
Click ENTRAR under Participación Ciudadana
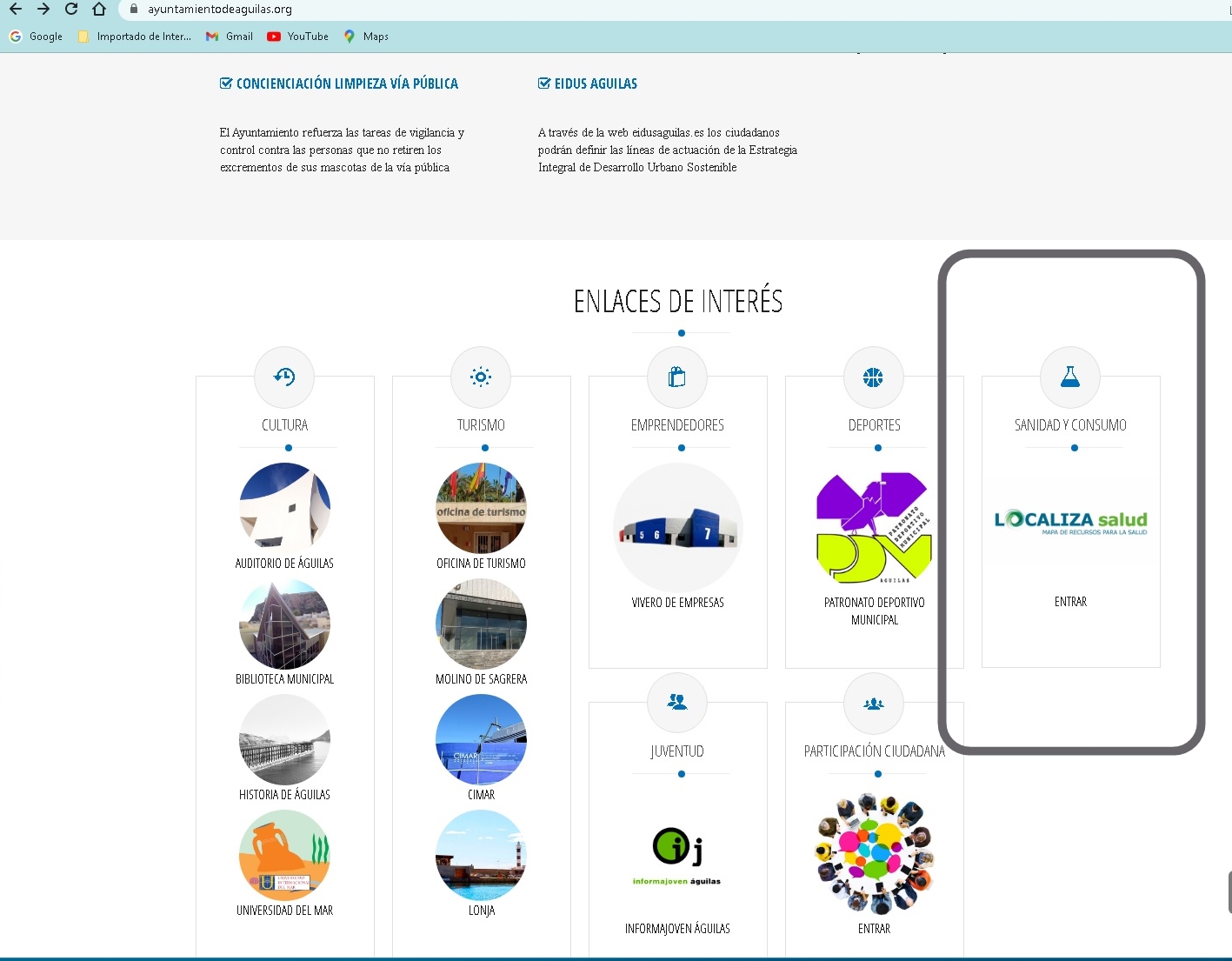[x=874, y=928]
